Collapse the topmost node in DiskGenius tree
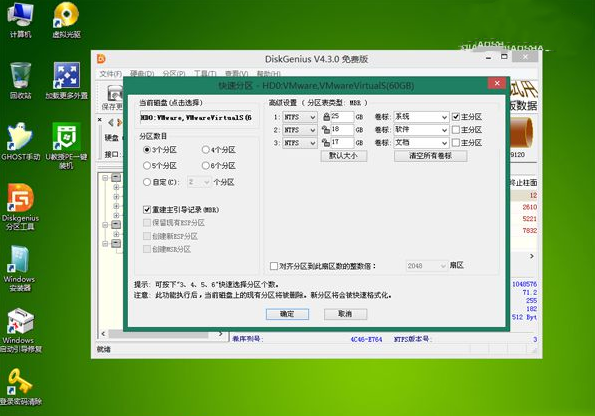The image size is (595, 416). 105,178
